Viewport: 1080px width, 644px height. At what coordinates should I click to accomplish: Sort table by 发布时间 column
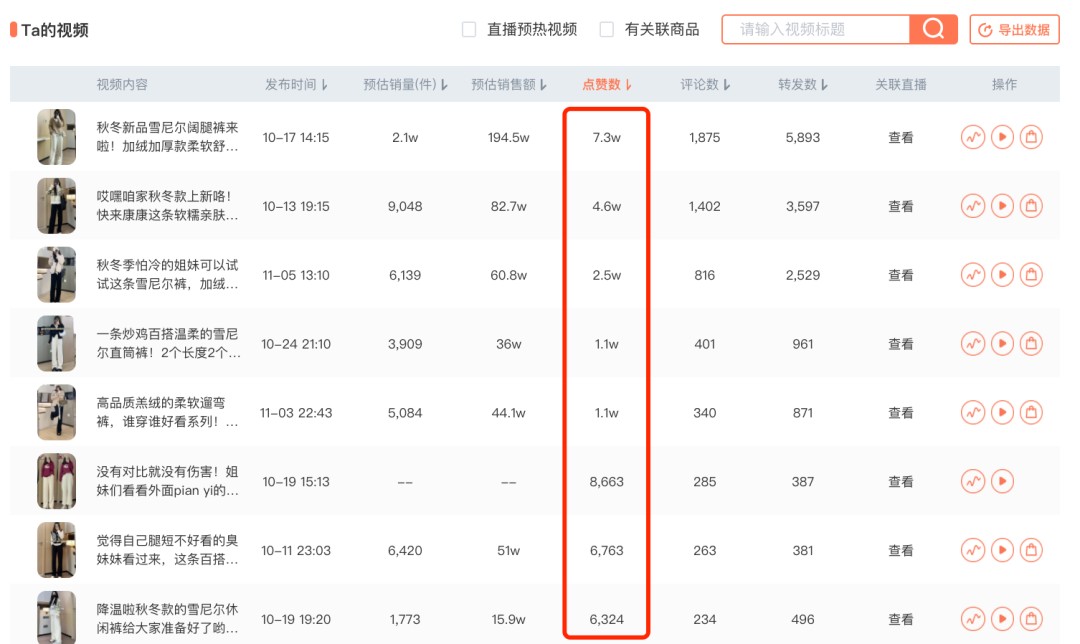click(x=296, y=84)
